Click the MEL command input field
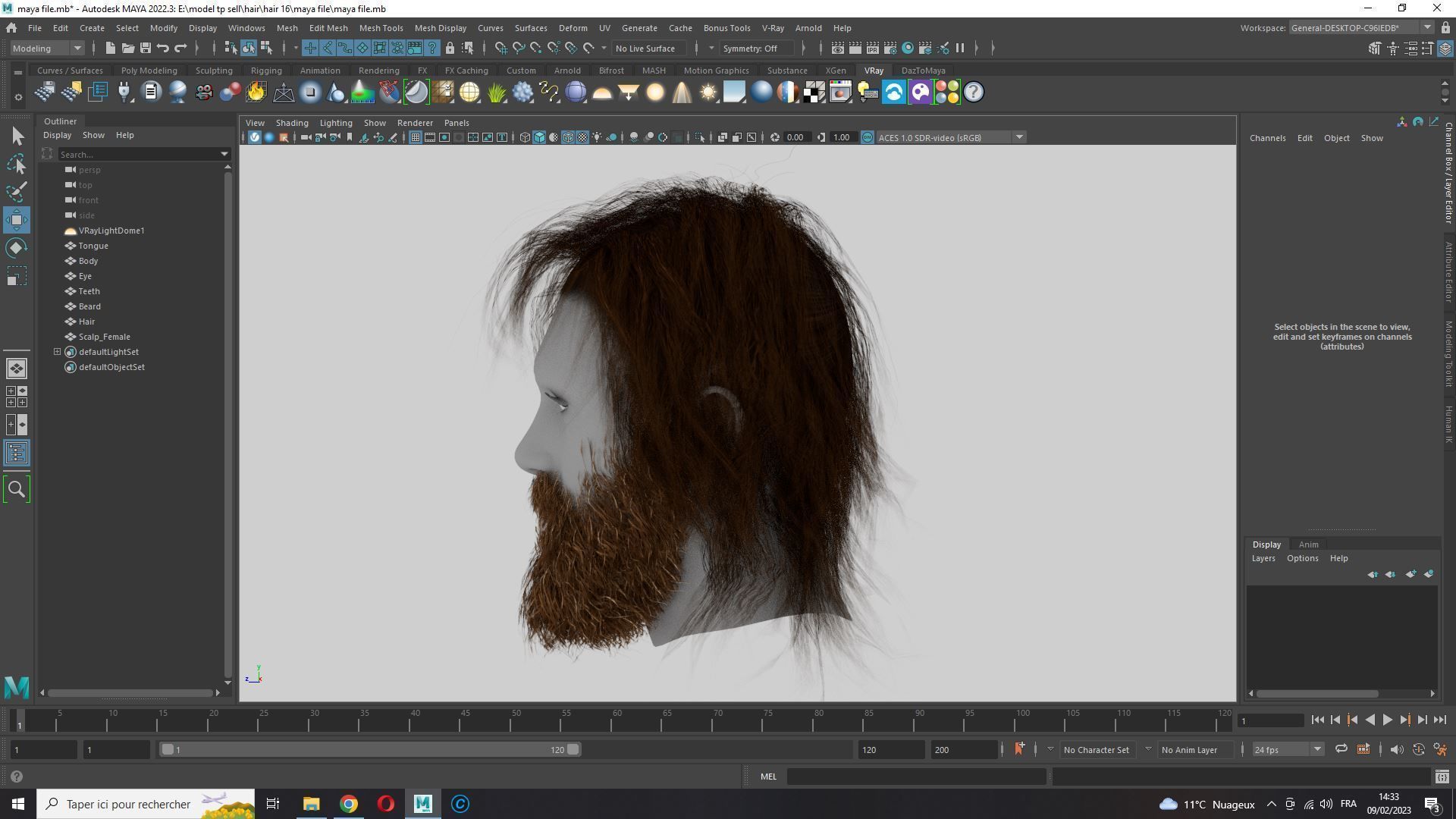 [916, 777]
